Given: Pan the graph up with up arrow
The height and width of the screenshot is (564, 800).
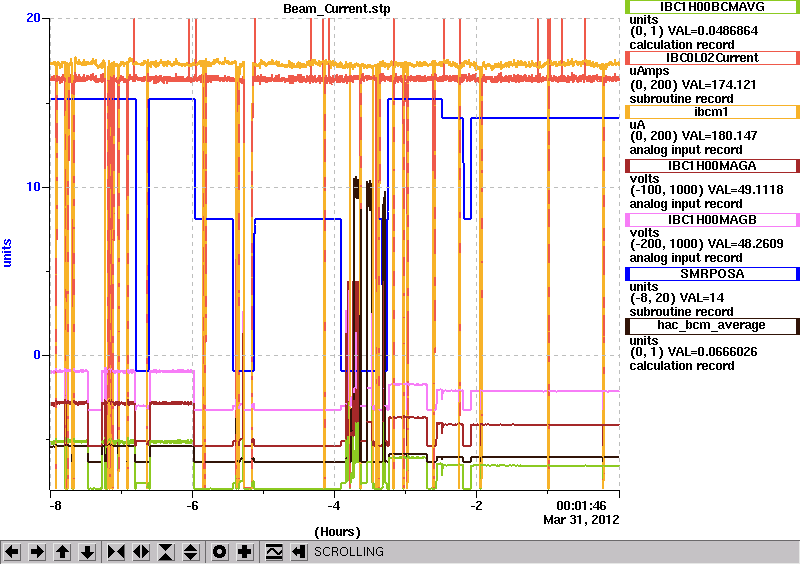Looking at the screenshot, I should click(62, 552).
